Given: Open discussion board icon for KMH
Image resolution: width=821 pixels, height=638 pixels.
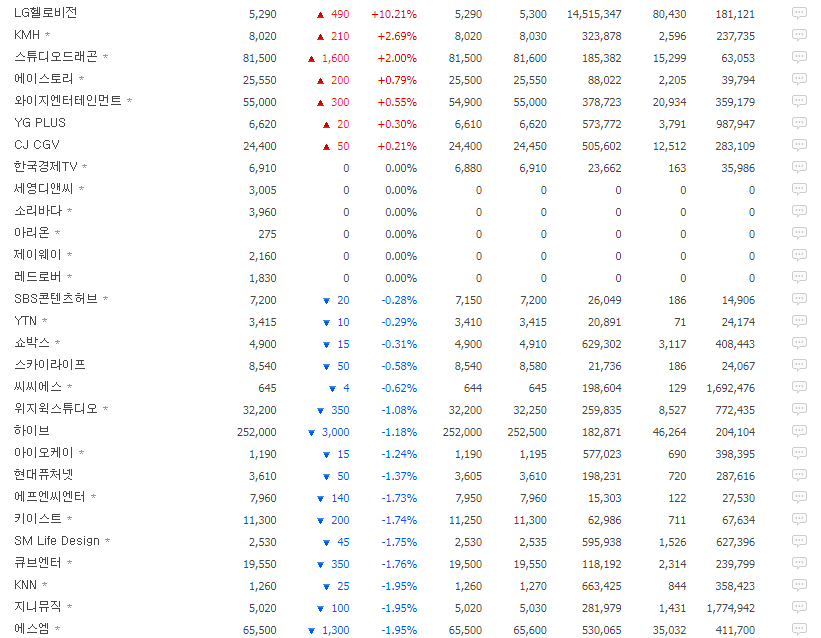Looking at the screenshot, I should [799, 35].
